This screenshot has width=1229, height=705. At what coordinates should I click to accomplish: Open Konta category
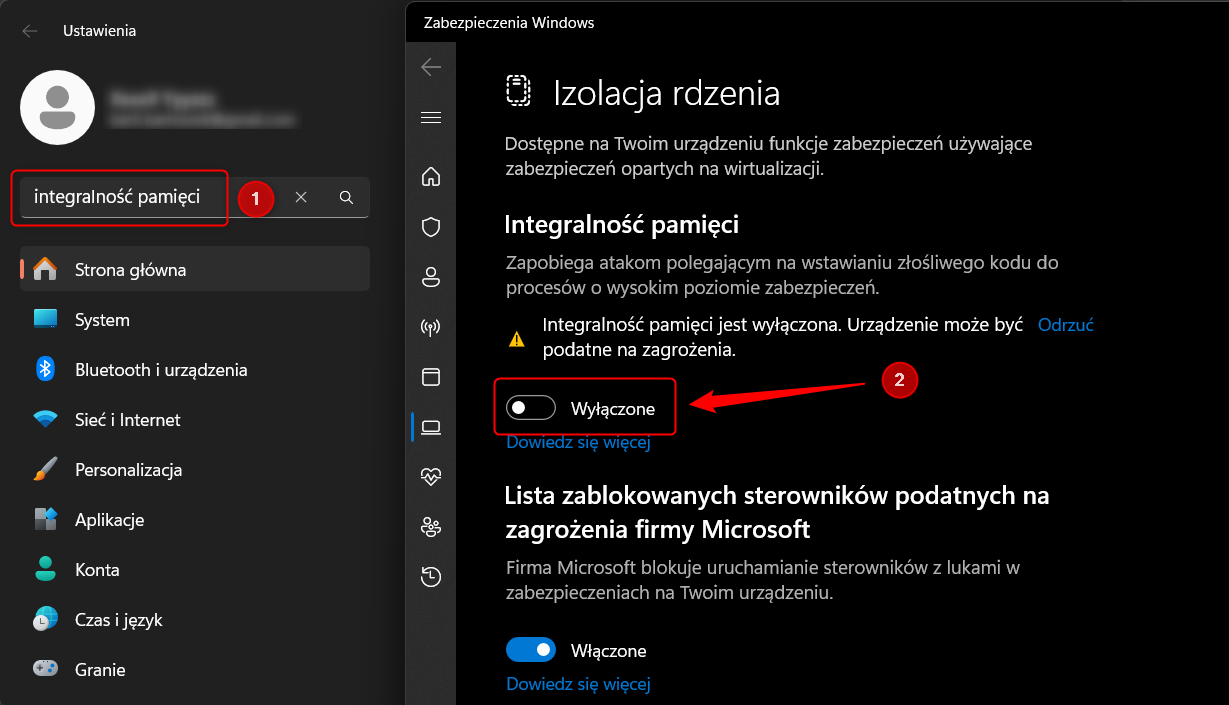click(195, 569)
